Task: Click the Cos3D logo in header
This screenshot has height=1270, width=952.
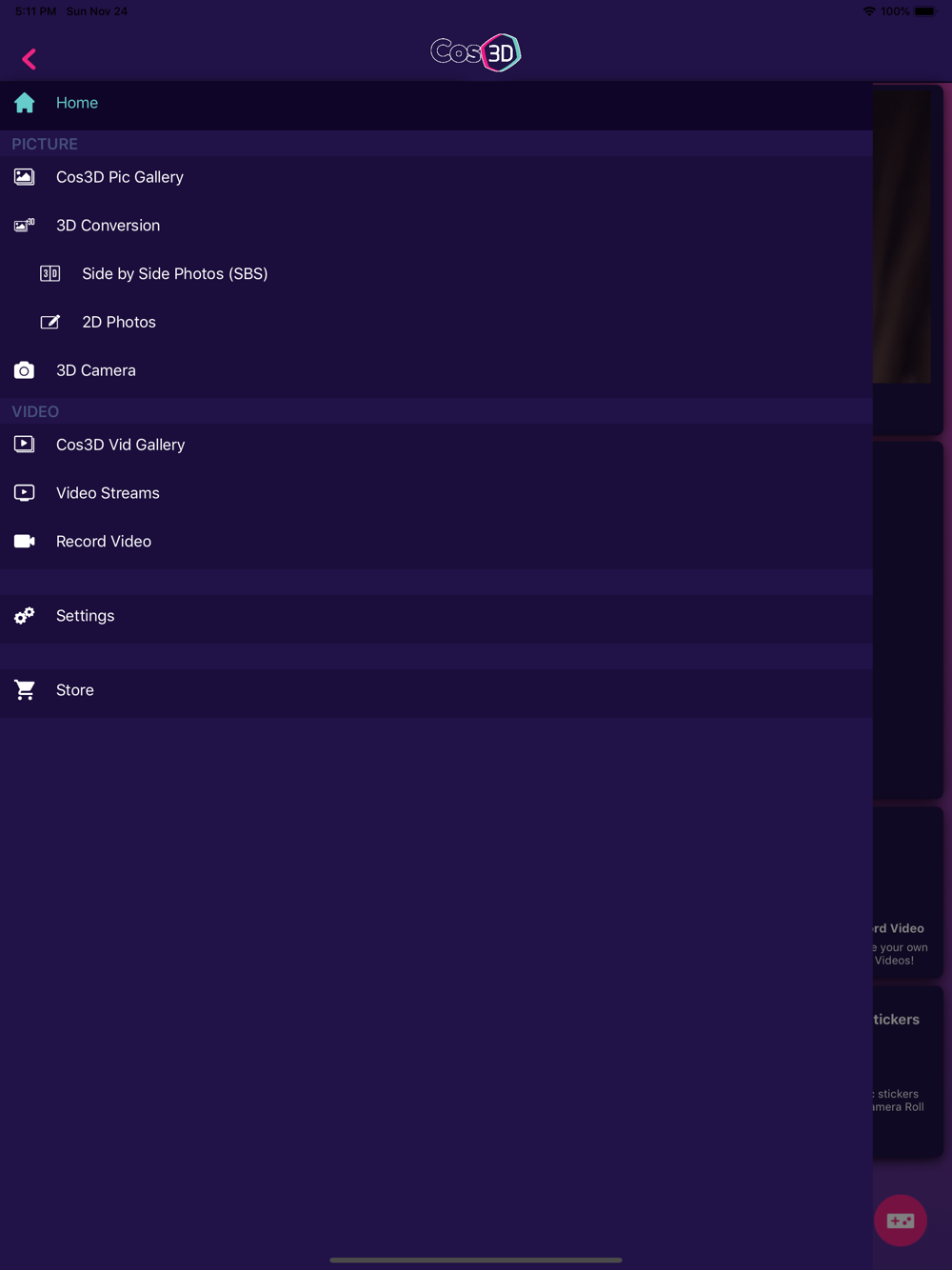Action: point(475,52)
